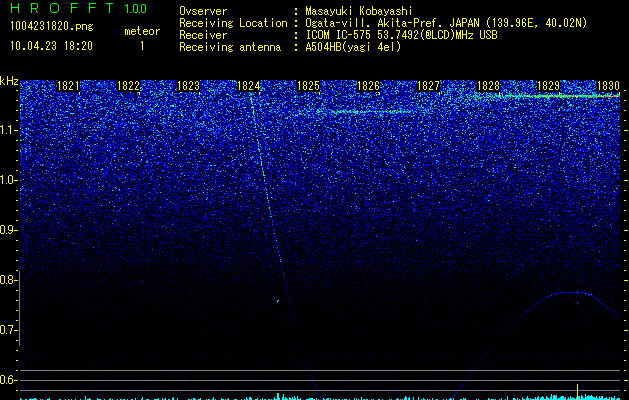
Task: Click the 0.6 kHz axis label
Action: click(9, 380)
